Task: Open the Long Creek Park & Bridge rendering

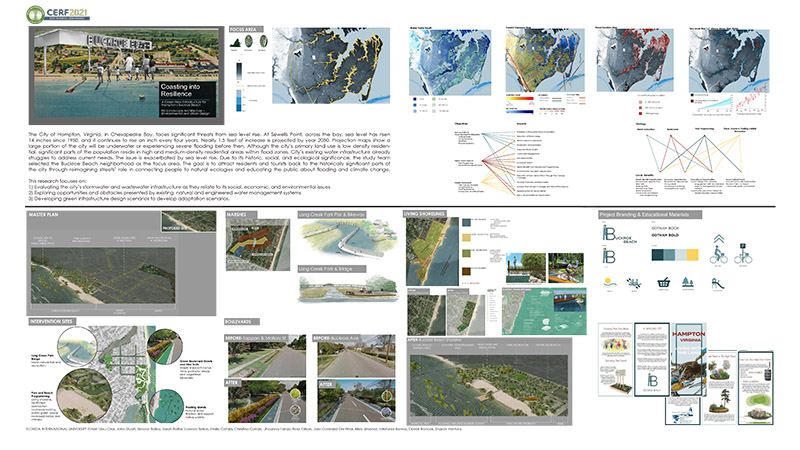Action: pyautogui.click(x=348, y=289)
